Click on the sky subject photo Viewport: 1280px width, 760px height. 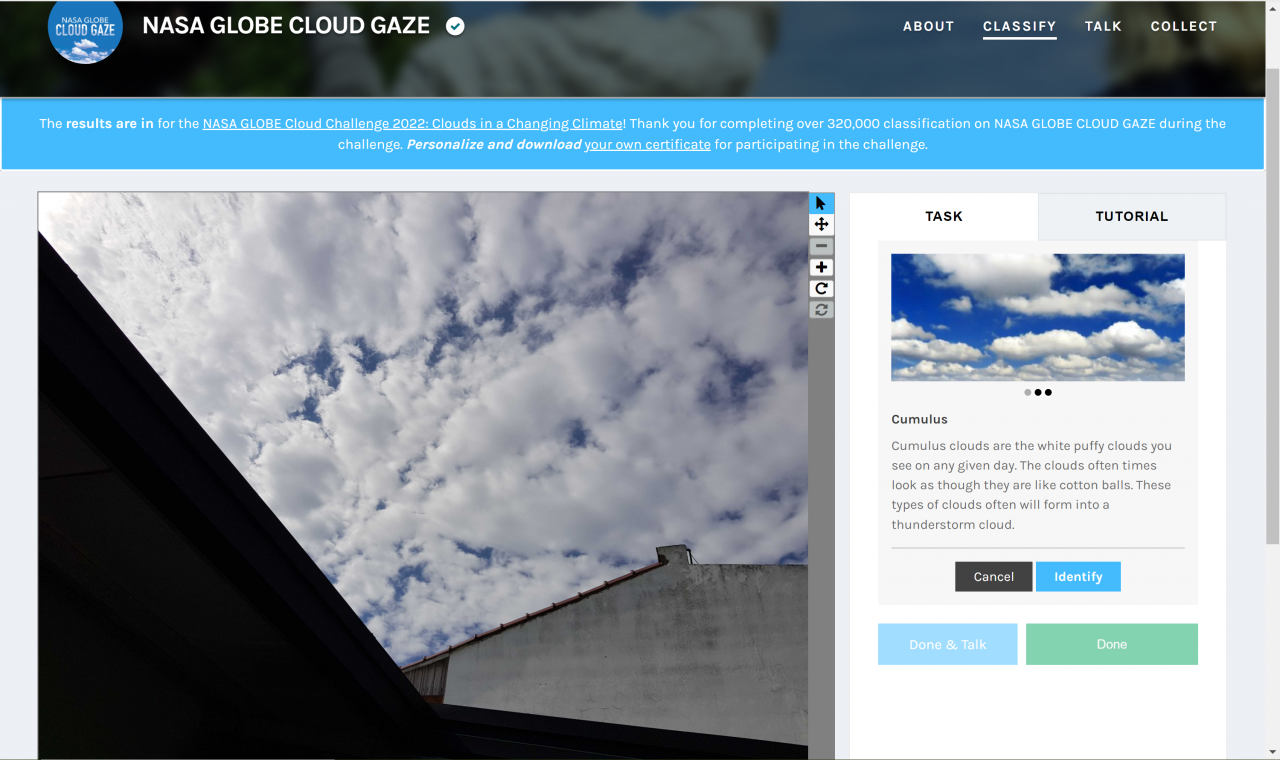423,475
